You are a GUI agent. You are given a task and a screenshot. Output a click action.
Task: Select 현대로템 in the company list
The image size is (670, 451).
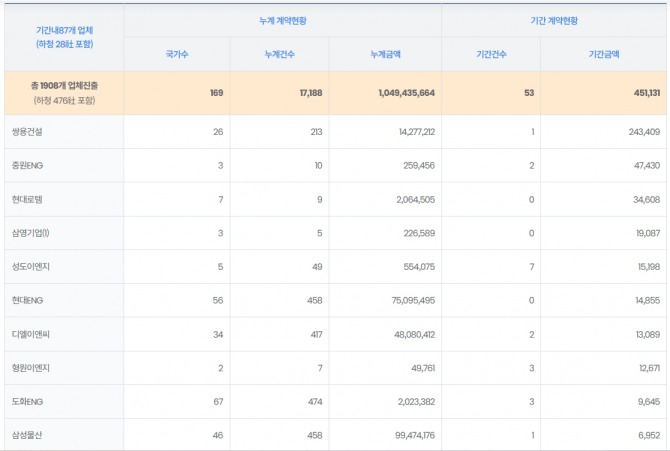(x=28, y=200)
